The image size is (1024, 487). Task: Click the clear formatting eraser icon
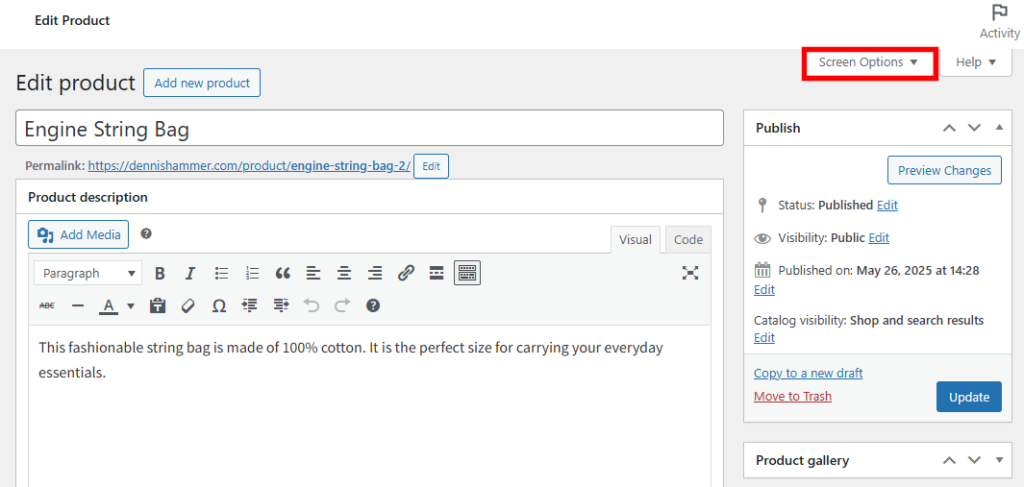188,306
